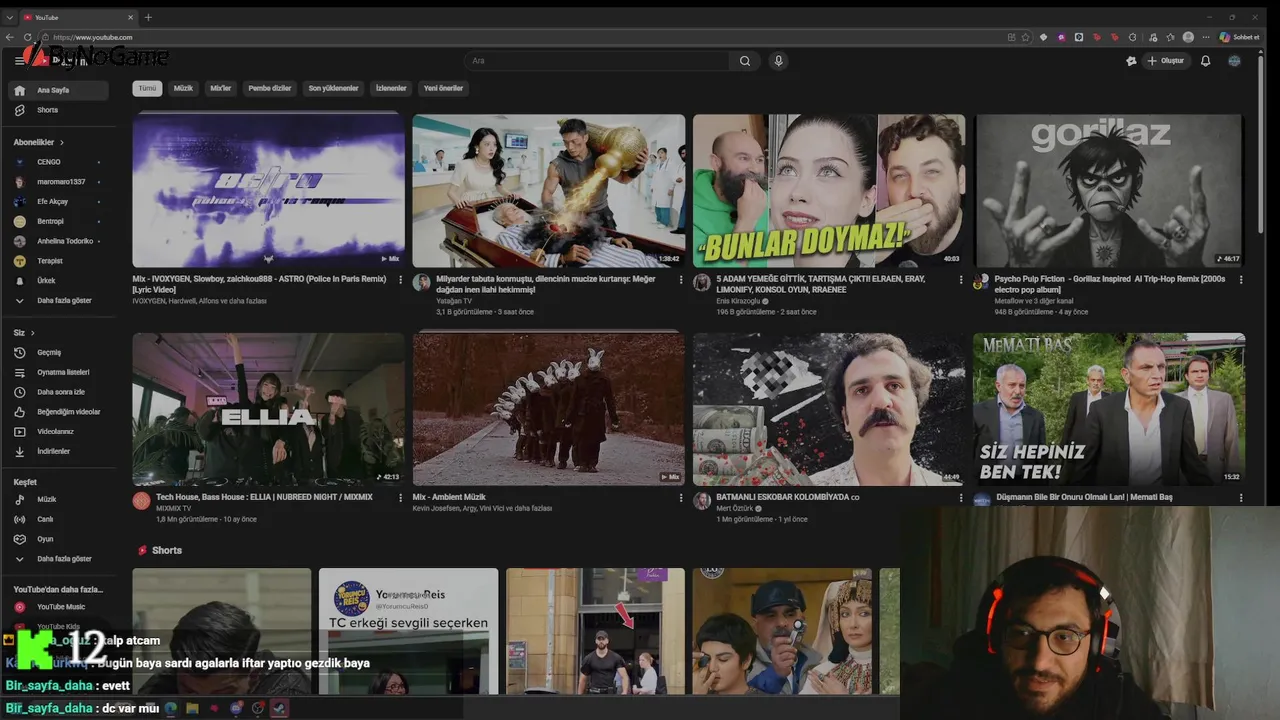Click the search magnifier button
The image size is (1280, 720).
tap(745, 61)
